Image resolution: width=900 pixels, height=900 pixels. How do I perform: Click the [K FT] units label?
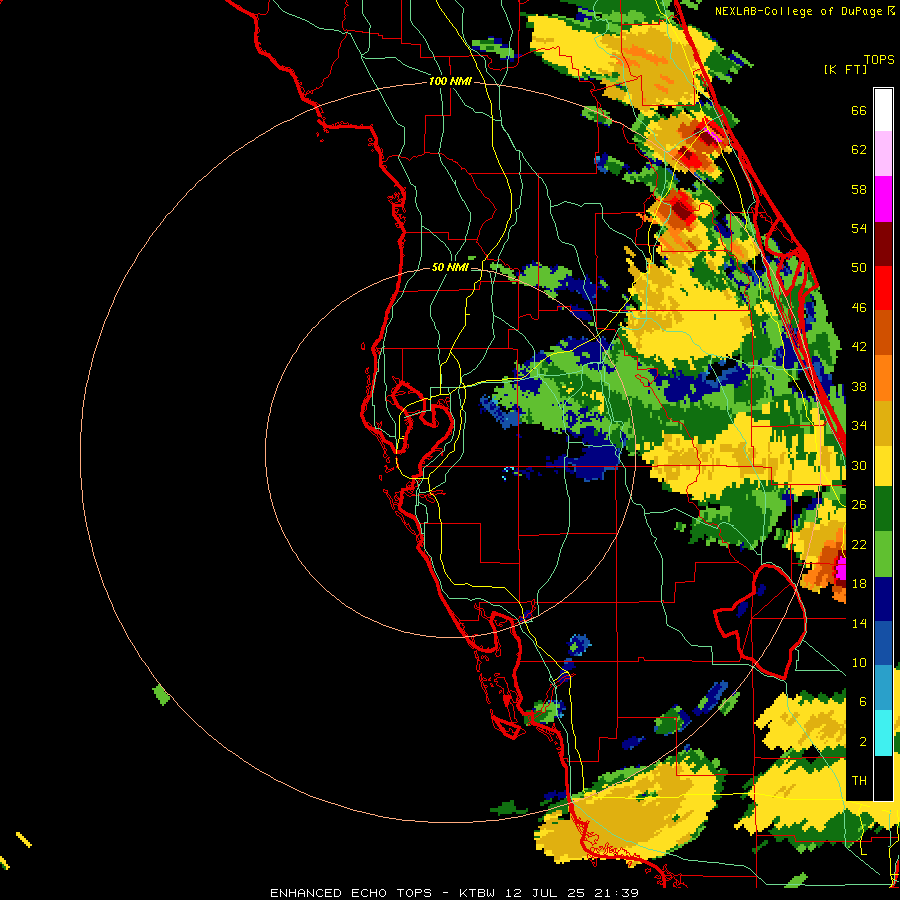(x=845, y=69)
